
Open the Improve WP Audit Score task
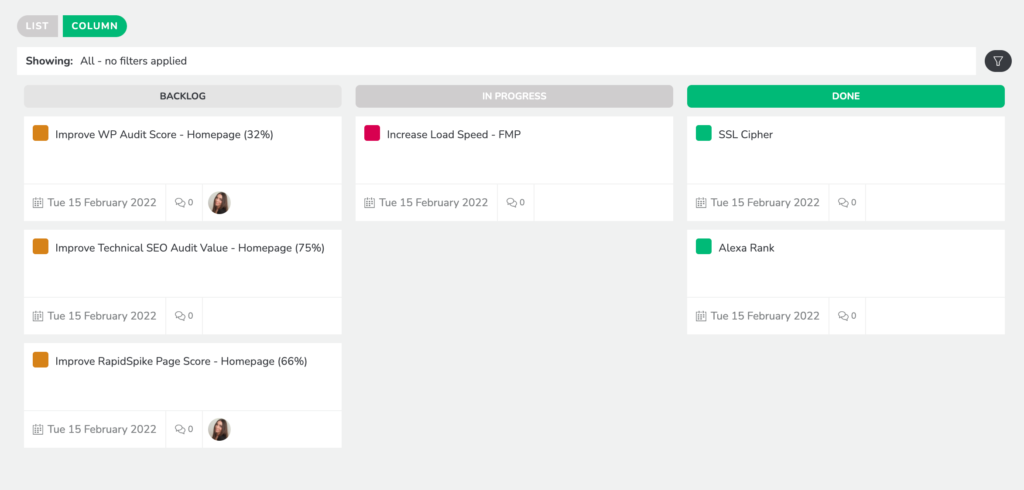pos(164,135)
